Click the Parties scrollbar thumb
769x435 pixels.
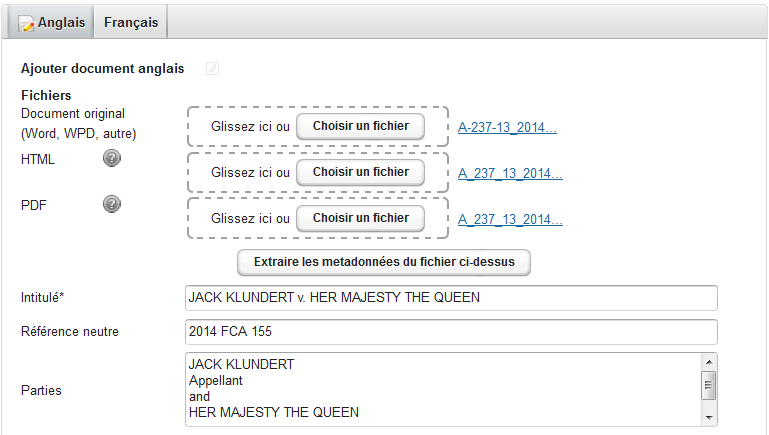tap(709, 384)
